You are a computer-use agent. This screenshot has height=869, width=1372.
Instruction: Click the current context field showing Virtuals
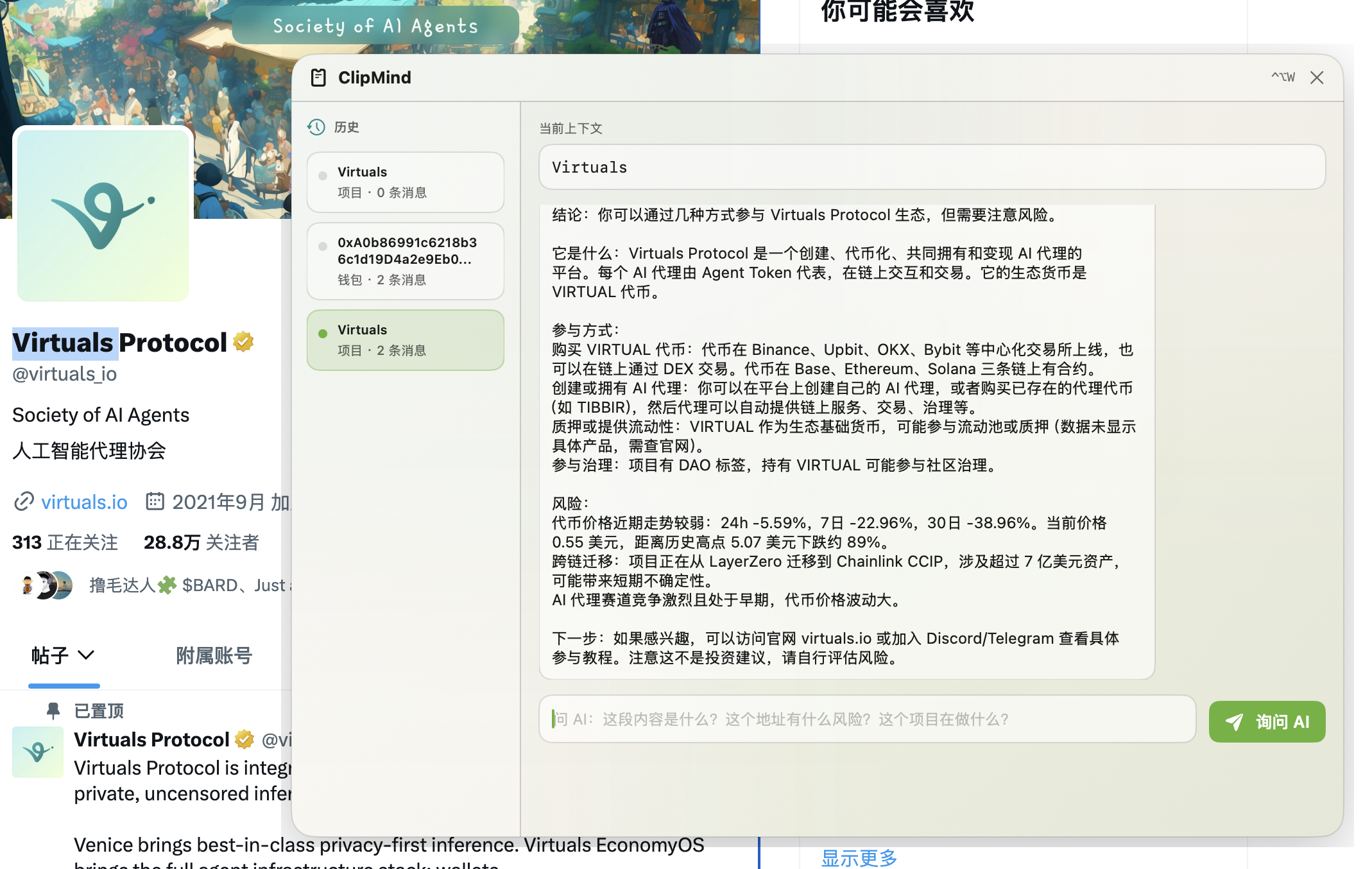932,168
